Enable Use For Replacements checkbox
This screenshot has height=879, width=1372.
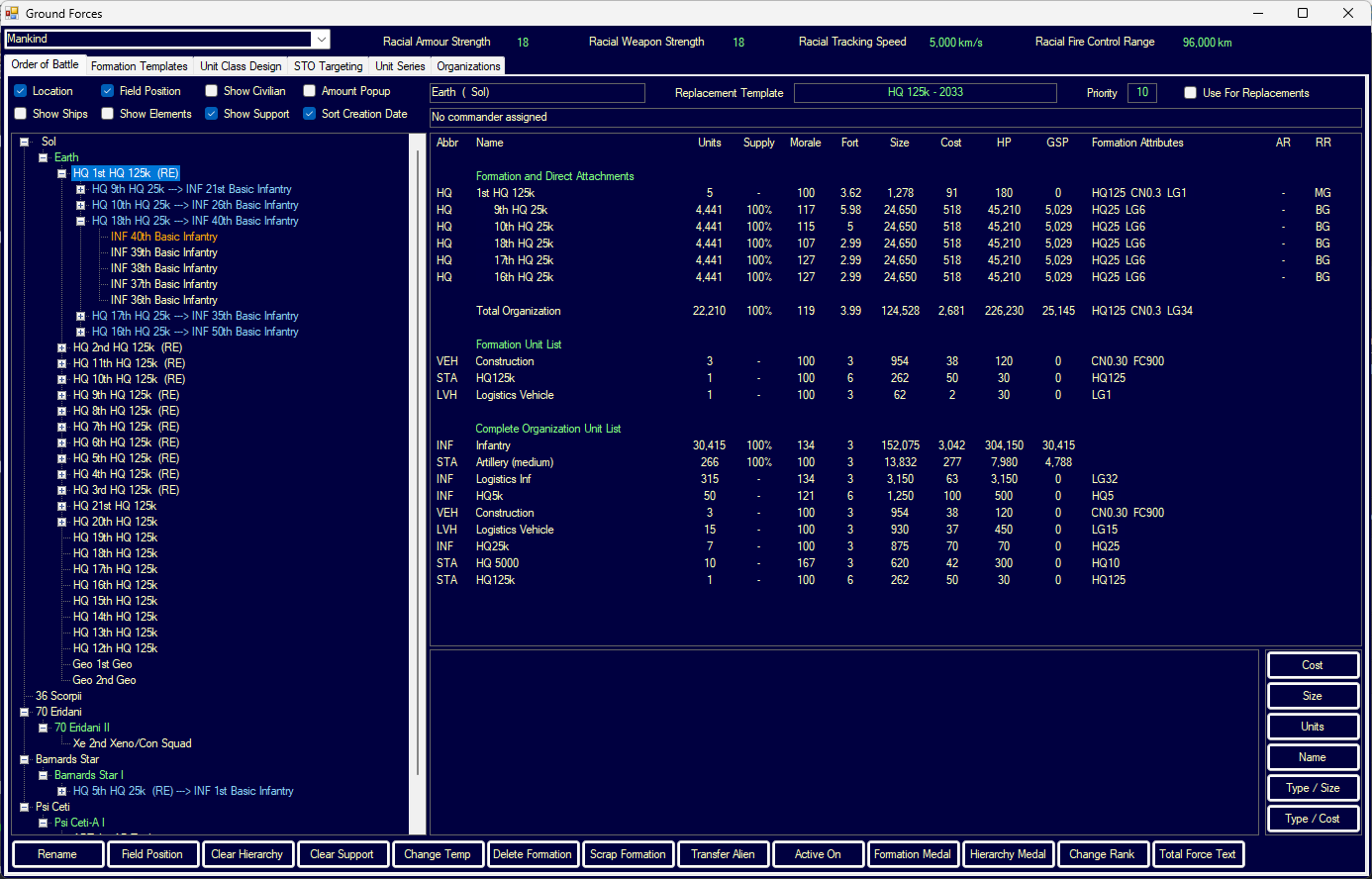tap(1191, 93)
